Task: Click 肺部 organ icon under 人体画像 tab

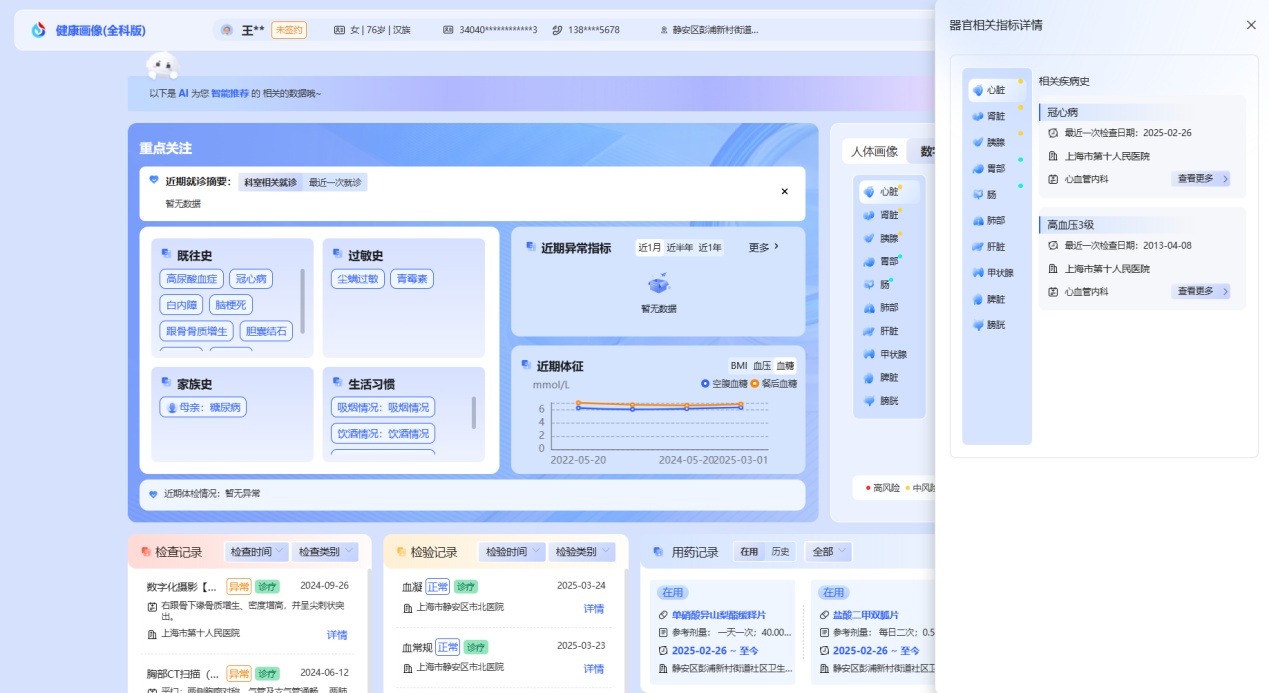Action: 870,307
